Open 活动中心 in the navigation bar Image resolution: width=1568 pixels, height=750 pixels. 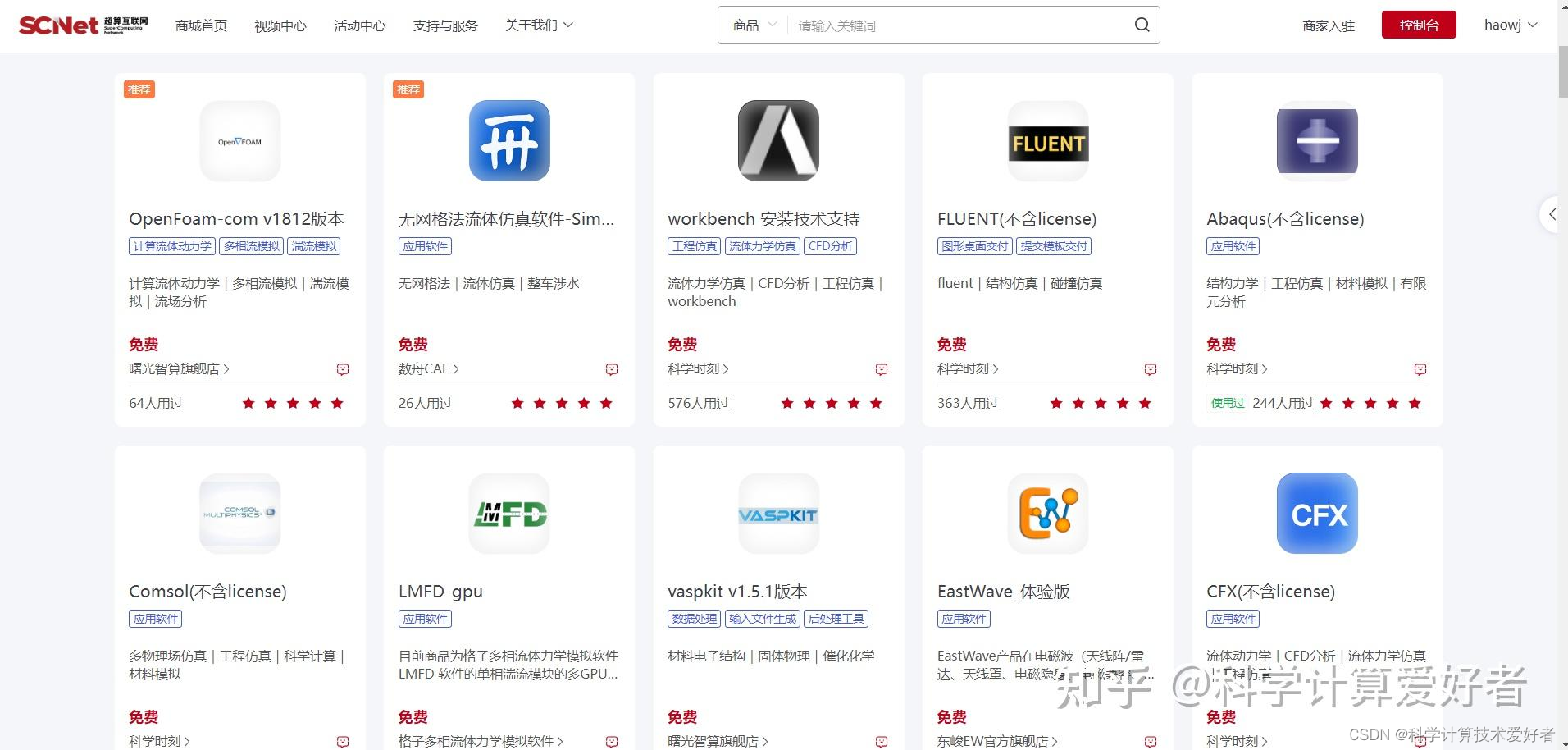[x=359, y=25]
